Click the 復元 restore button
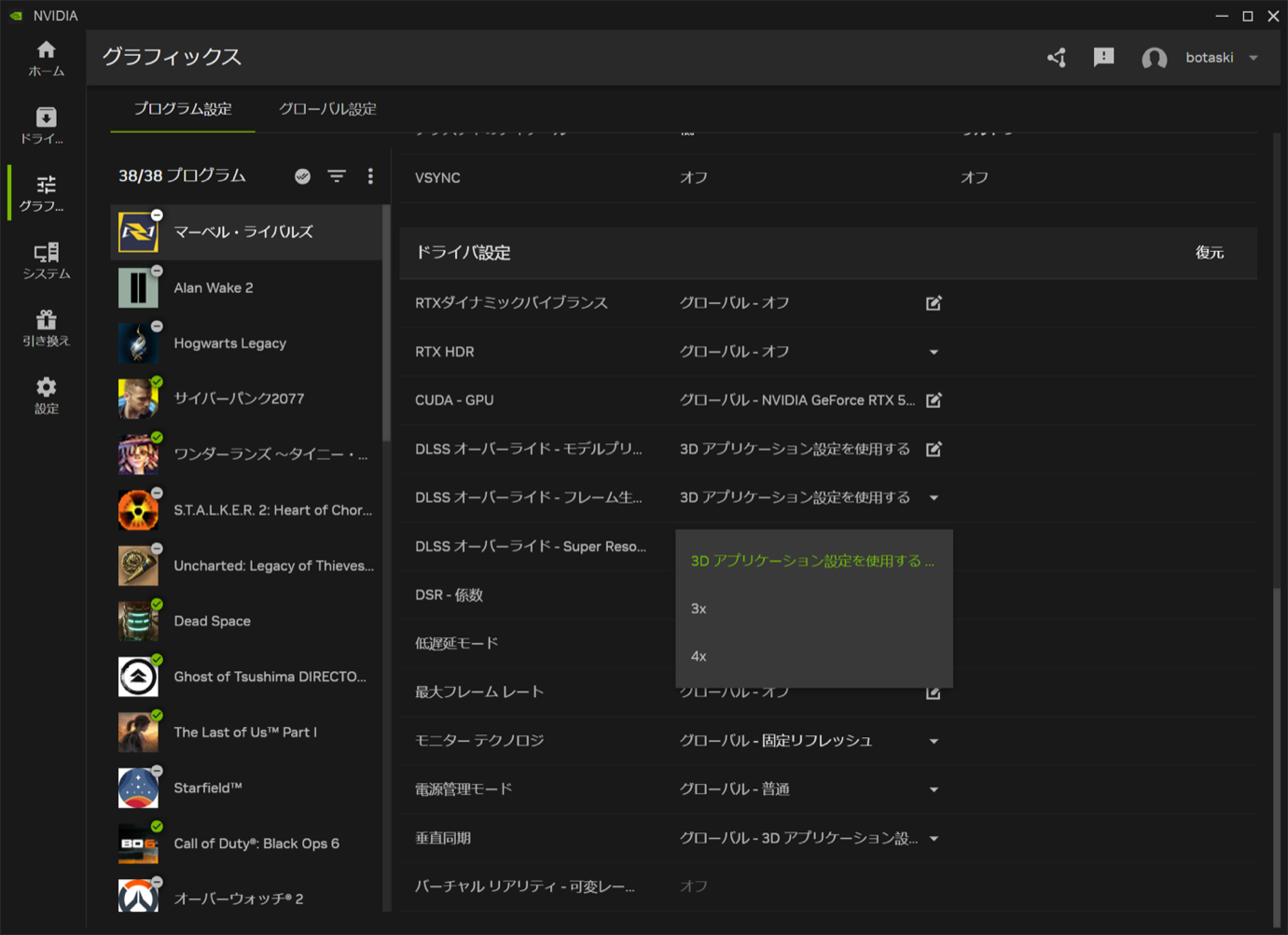Image resolution: width=1288 pixels, height=935 pixels. 1209,253
